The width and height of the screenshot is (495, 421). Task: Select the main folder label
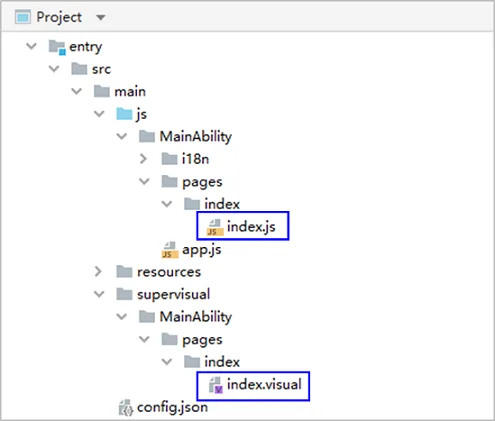coord(130,91)
